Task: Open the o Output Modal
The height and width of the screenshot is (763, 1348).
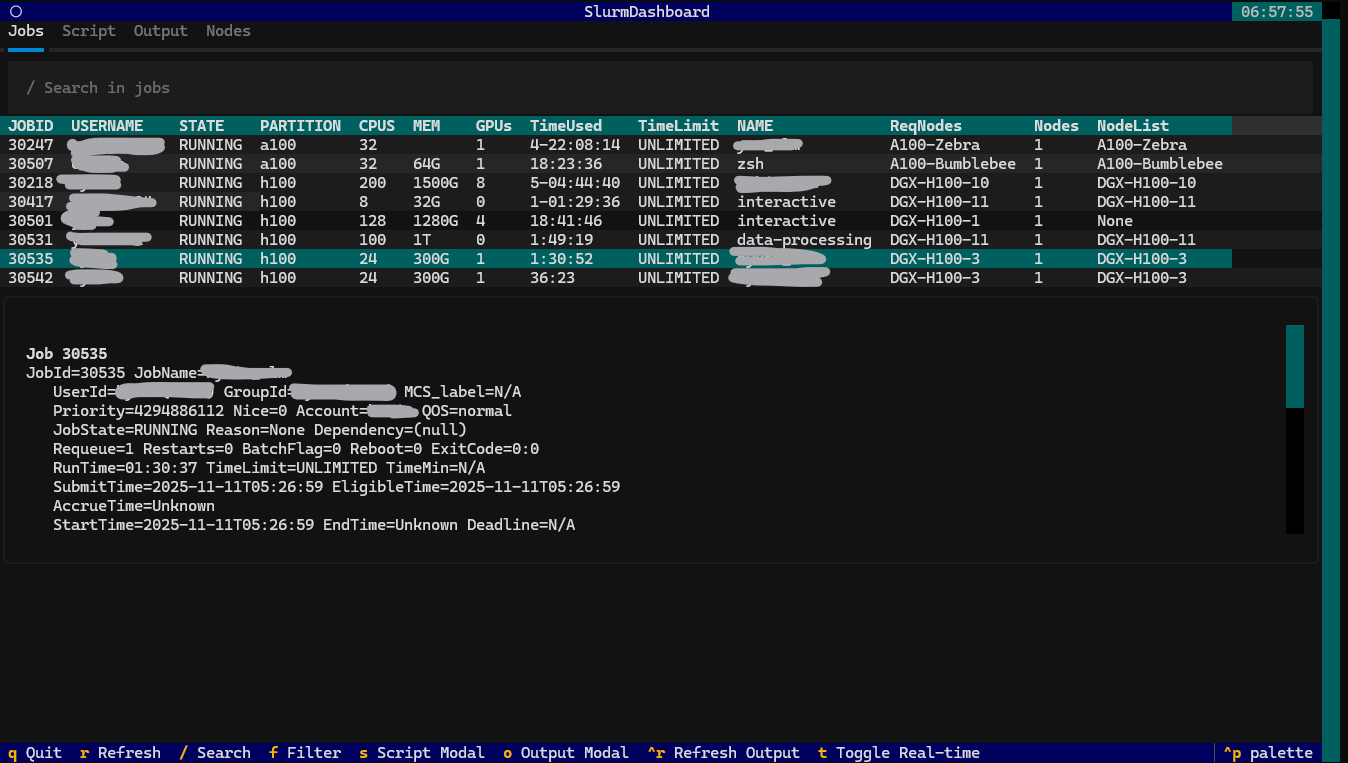Action: (566, 753)
